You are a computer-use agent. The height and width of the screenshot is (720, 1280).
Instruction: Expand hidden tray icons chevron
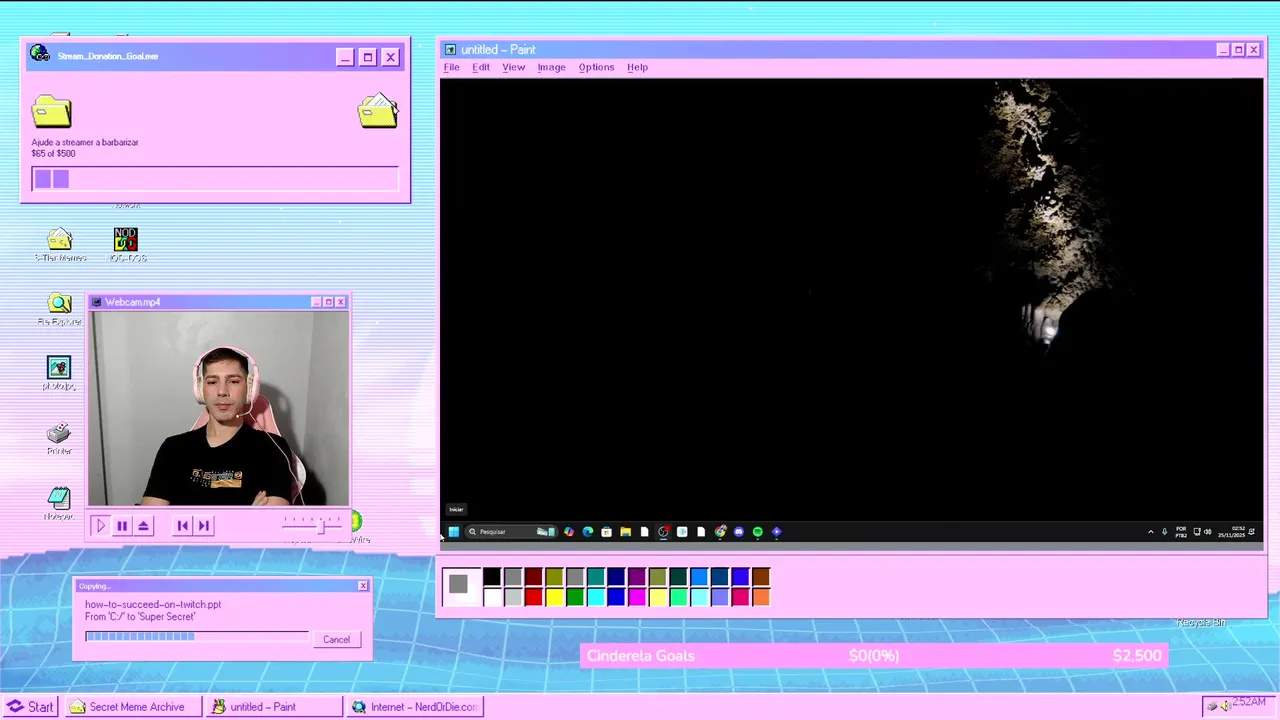pyautogui.click(x=1151, y=532)
